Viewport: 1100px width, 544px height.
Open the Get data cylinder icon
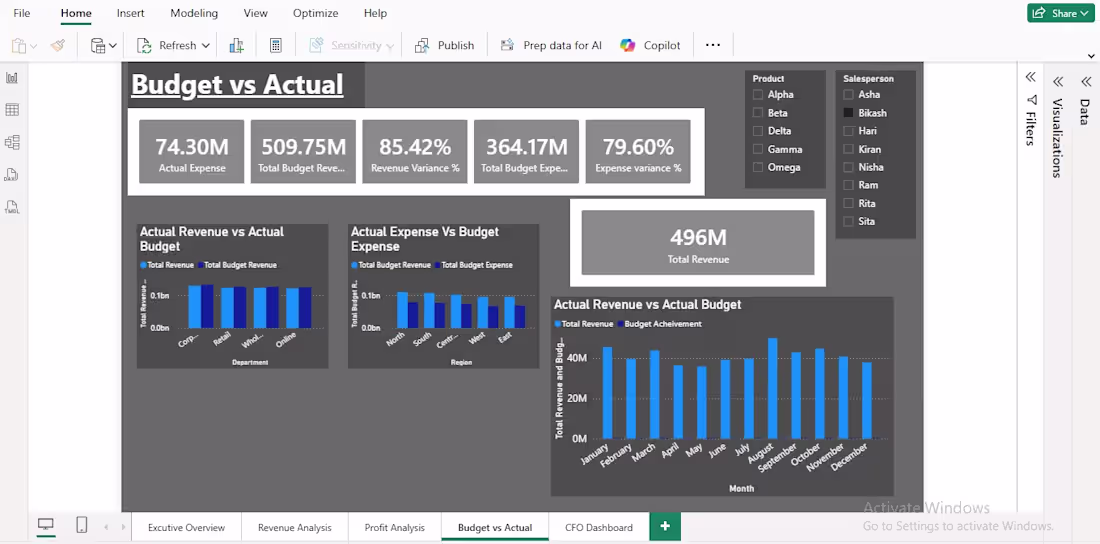click(x=98, y=46)
